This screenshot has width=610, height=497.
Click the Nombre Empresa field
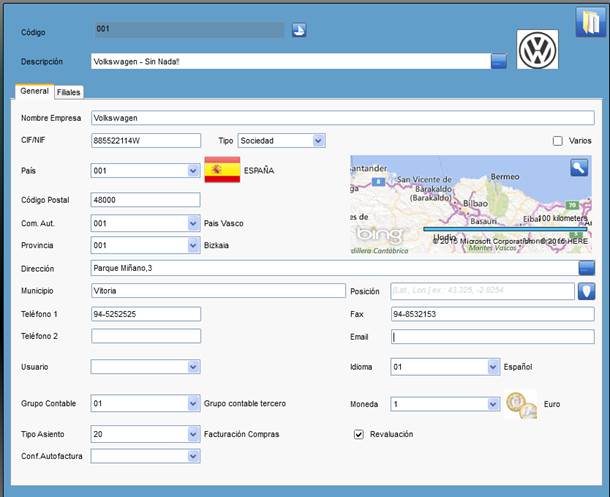coord(343,118)
